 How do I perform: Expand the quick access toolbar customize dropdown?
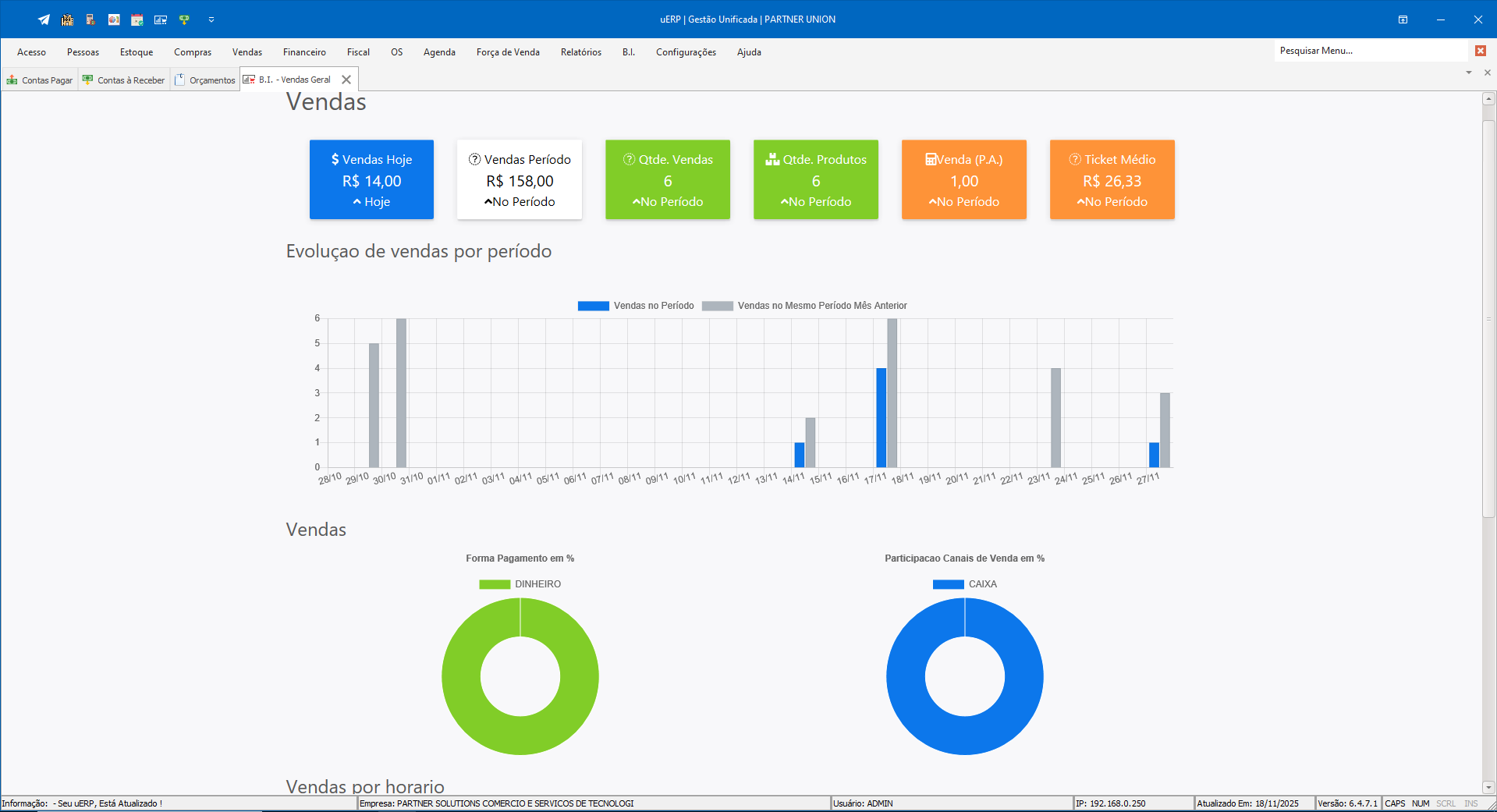211,20
